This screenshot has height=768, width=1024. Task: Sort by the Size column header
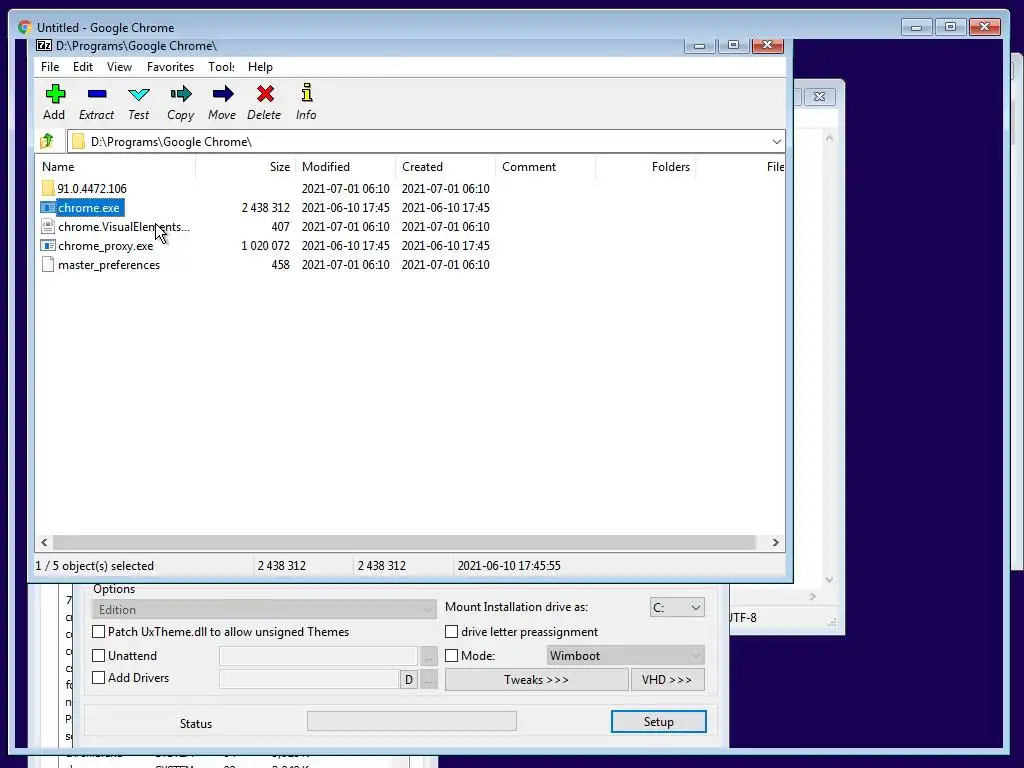click(246, 167)
